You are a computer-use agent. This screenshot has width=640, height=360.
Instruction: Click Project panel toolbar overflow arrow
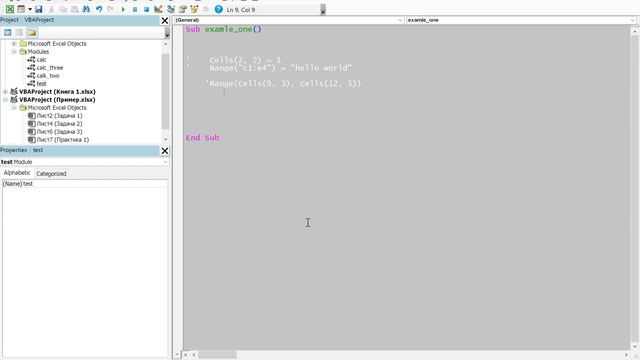click(167, 33)
